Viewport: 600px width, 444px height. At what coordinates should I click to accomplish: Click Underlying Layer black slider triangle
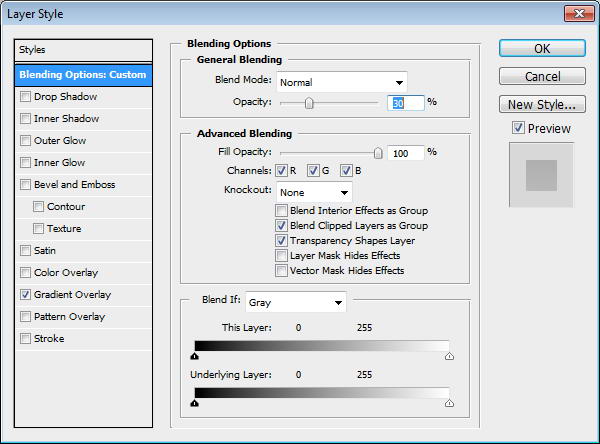pos(195,403)
